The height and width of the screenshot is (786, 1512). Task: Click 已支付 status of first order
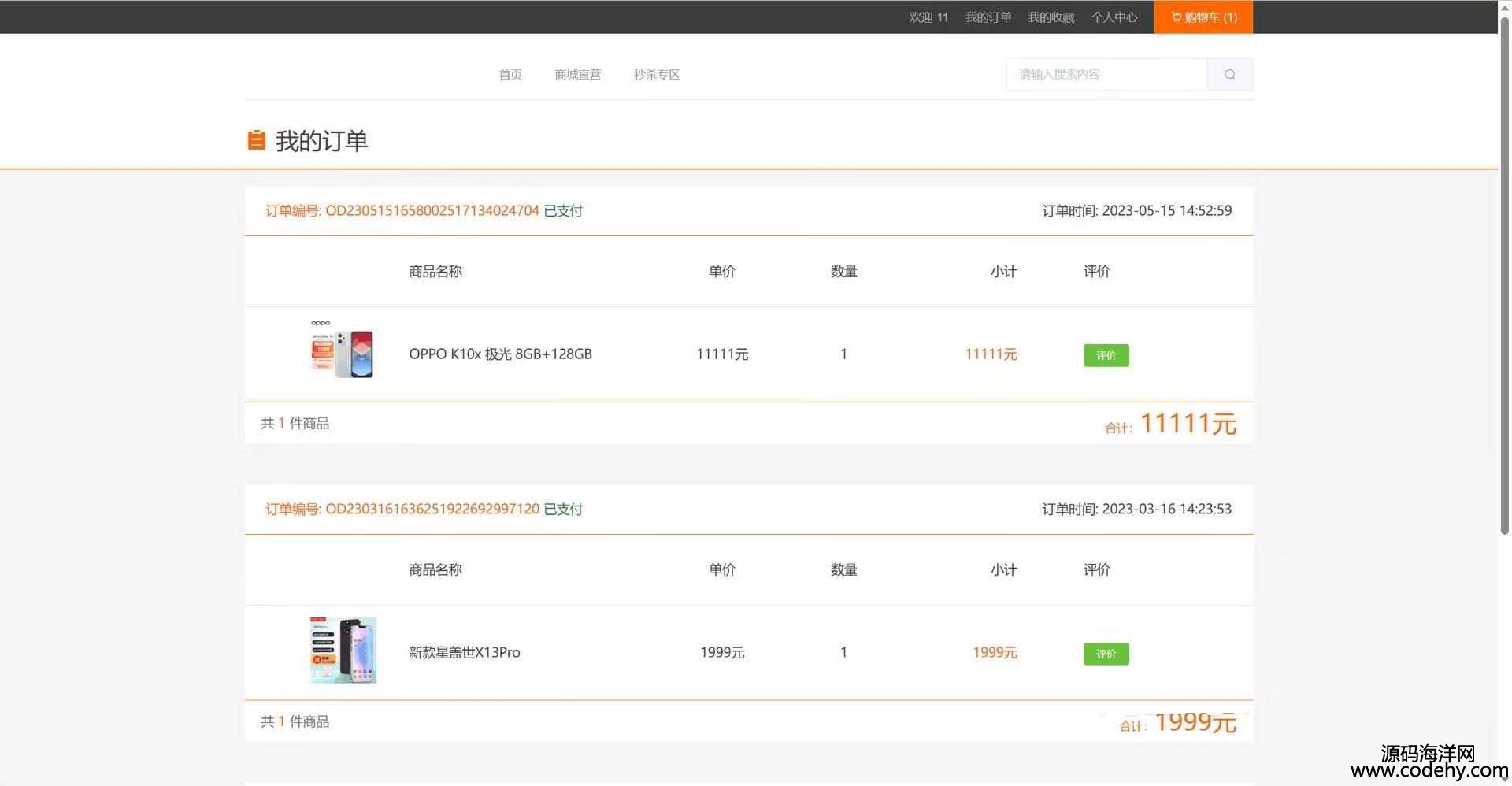[x=563, y=210]
